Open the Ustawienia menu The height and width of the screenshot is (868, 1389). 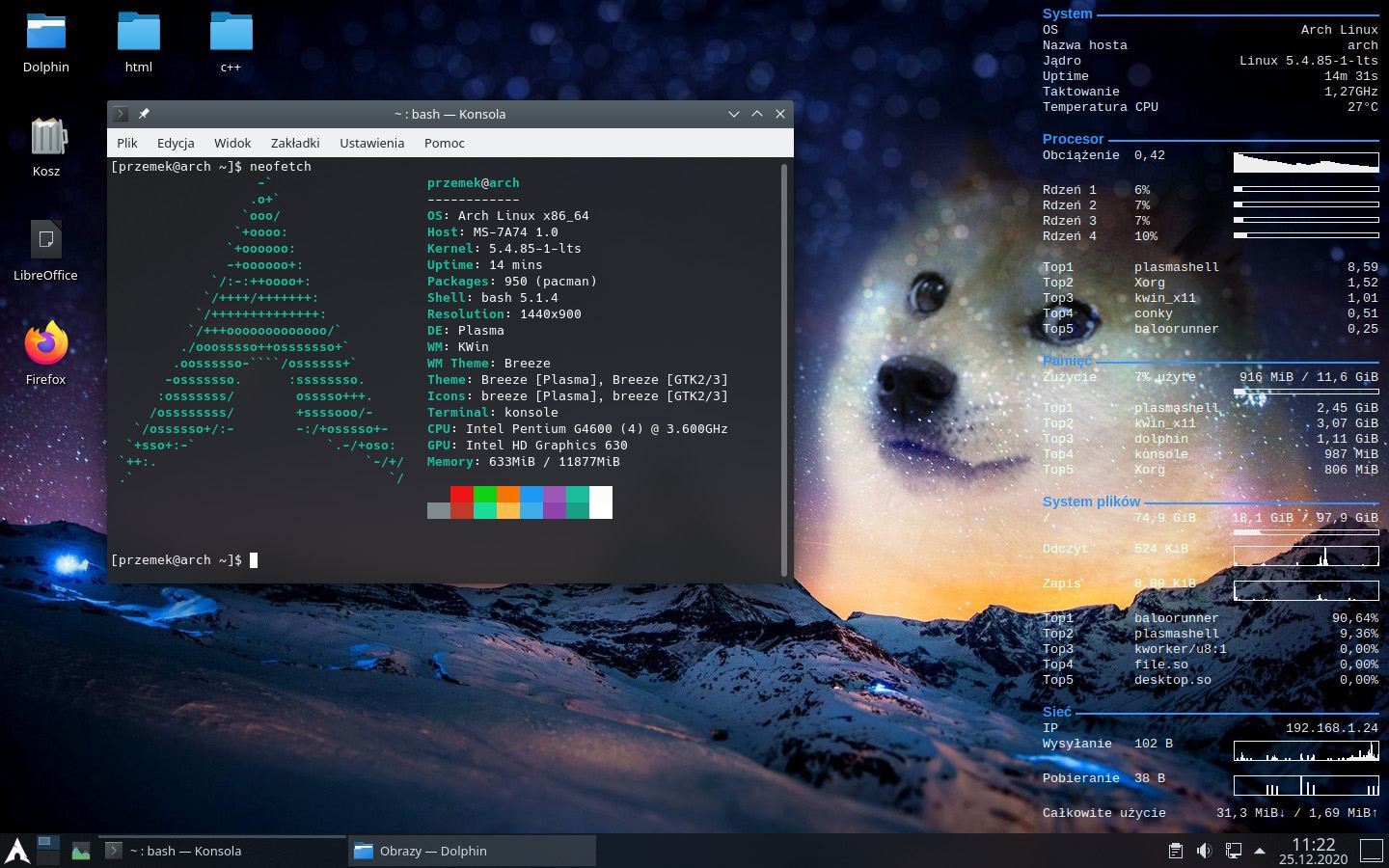(371, 143)
